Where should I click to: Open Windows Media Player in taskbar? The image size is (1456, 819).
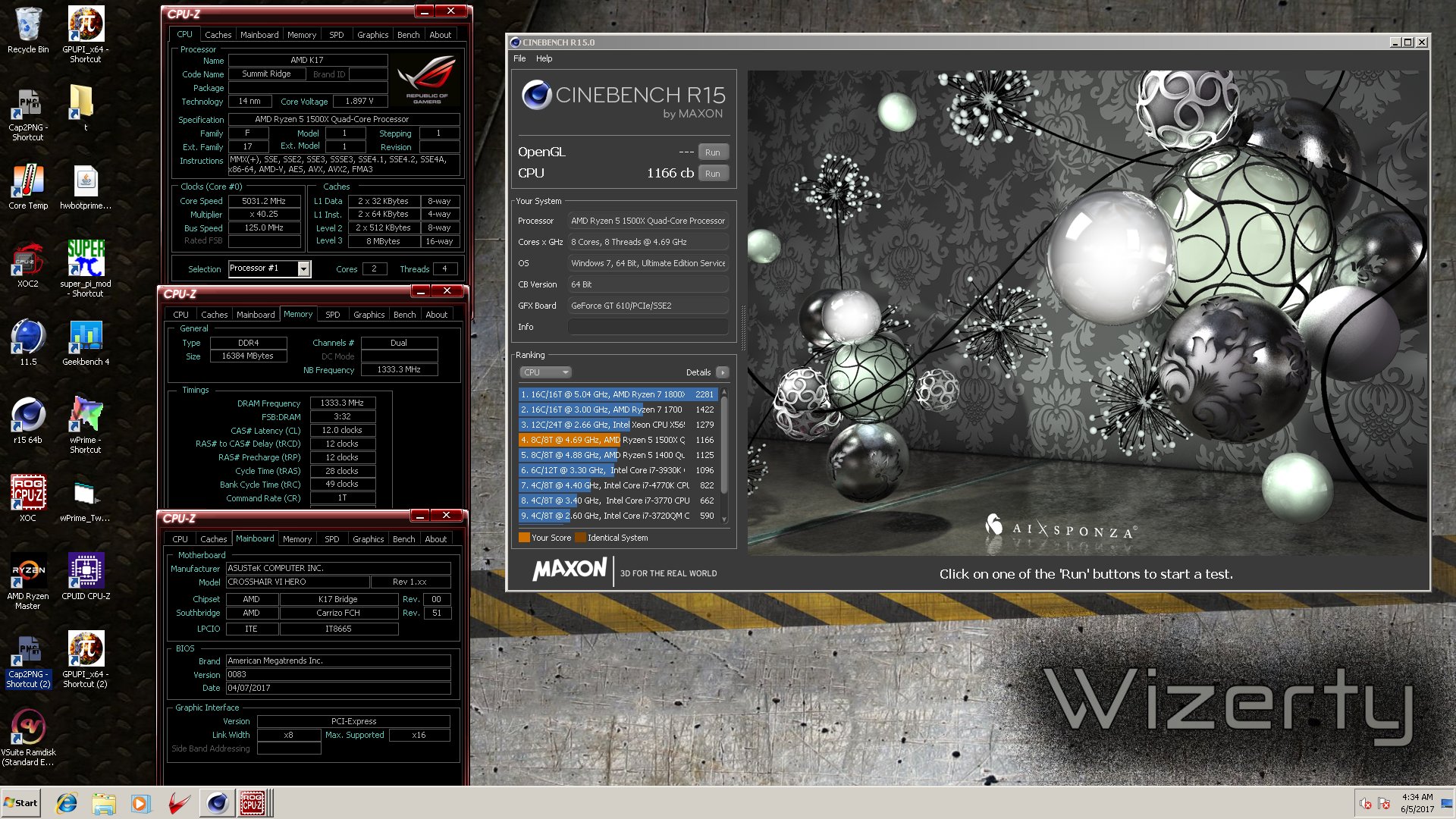click(140, 803)
